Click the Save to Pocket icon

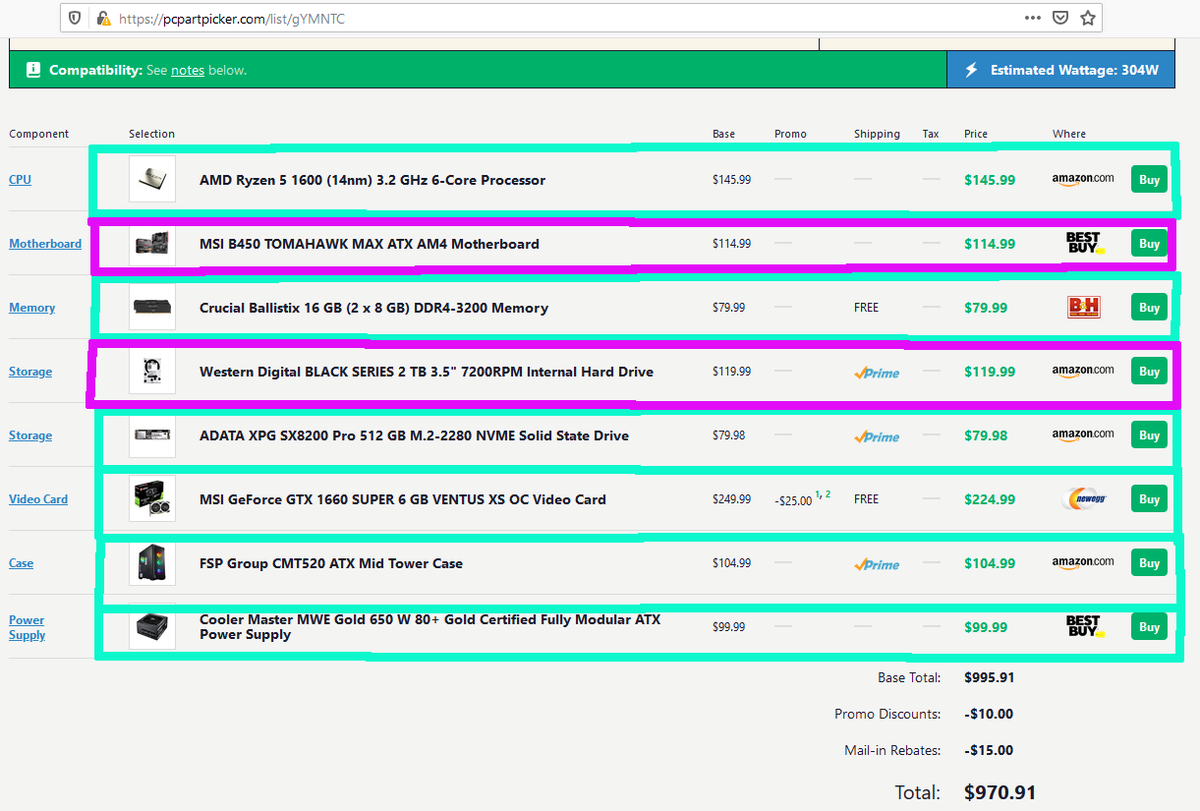click(1060, 18)
